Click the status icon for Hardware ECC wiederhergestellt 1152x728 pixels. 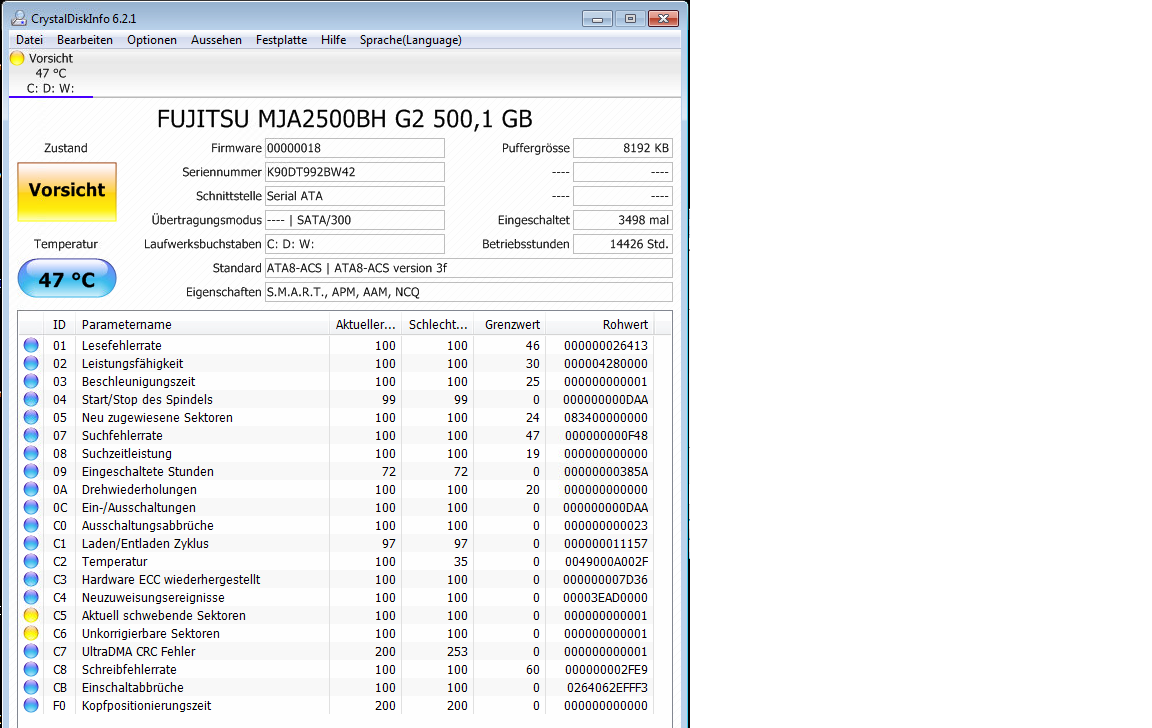31,579
